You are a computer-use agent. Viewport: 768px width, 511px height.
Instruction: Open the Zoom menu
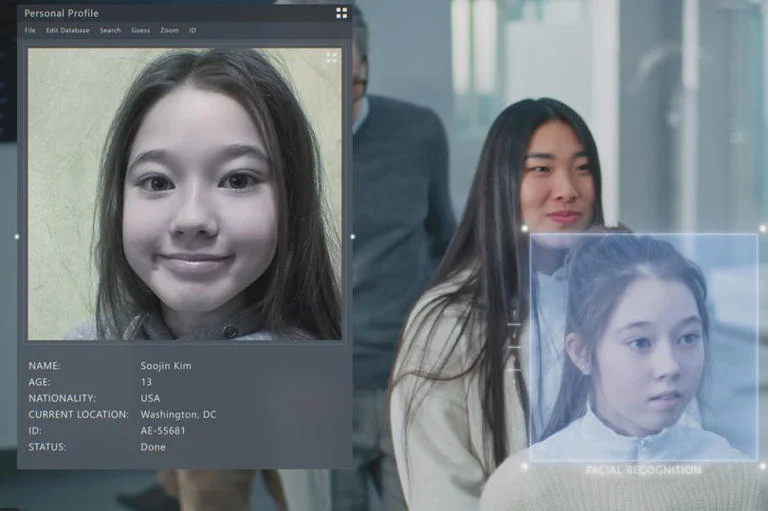(169, 30)
